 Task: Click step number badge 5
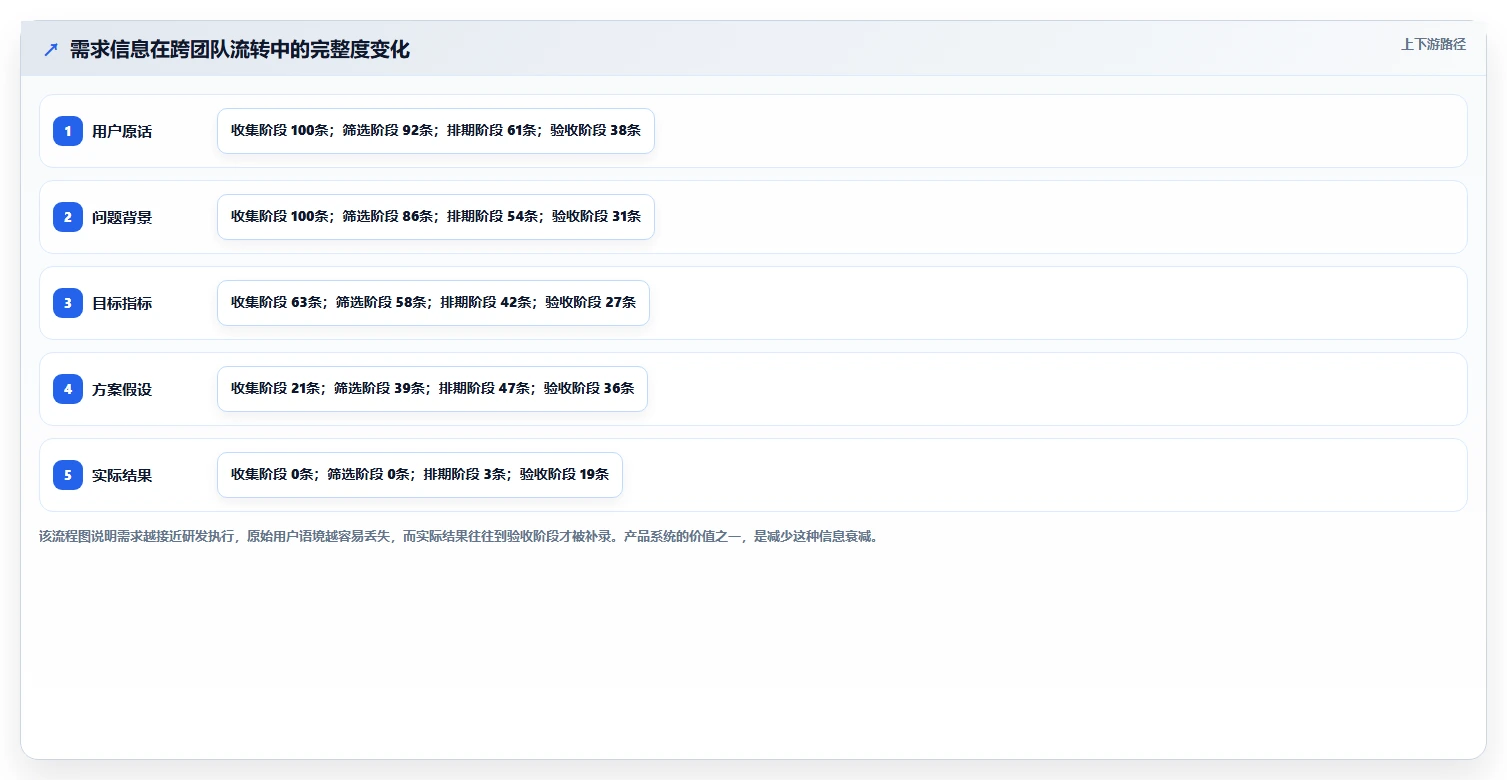(68, 475)
